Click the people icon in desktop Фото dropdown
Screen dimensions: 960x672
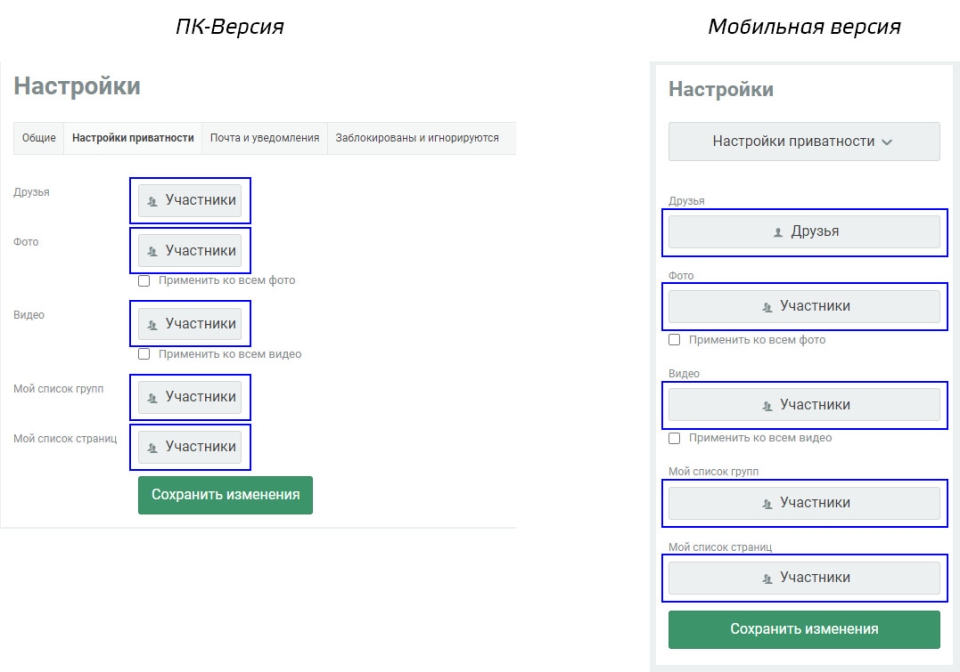152,252
